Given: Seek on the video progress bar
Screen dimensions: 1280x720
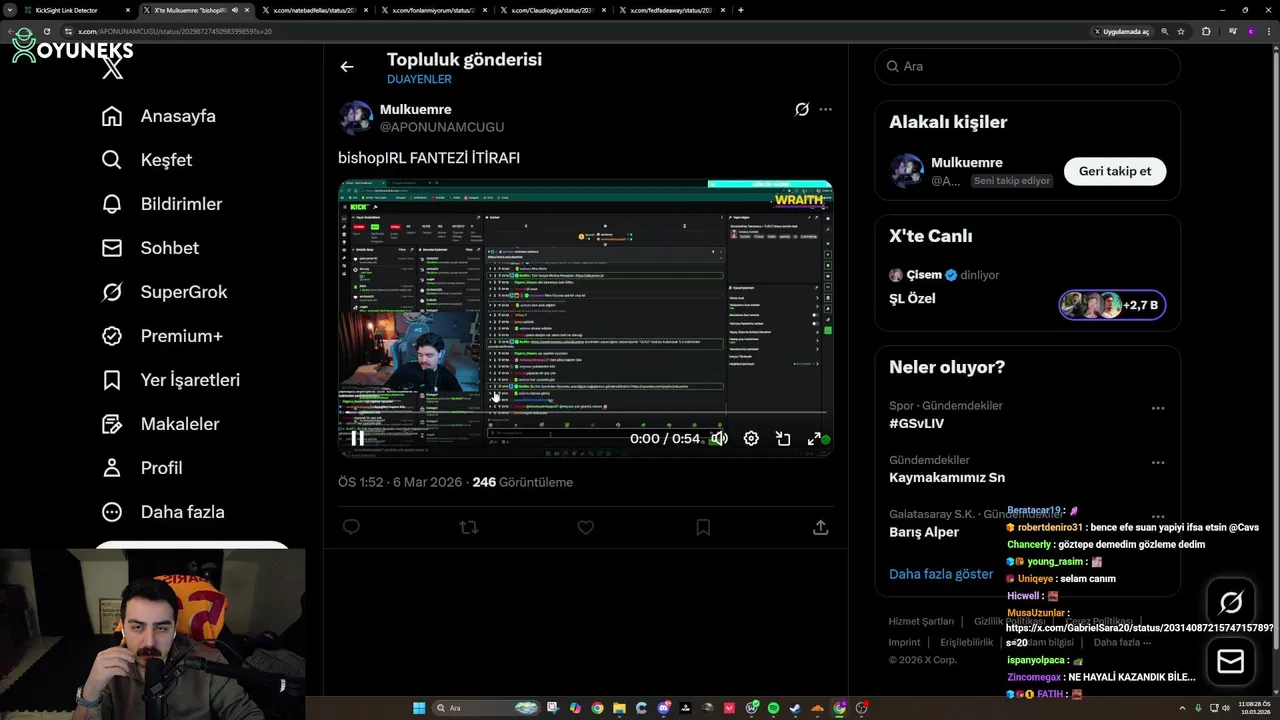Looking at the screenshot, I should coord(586,412).
